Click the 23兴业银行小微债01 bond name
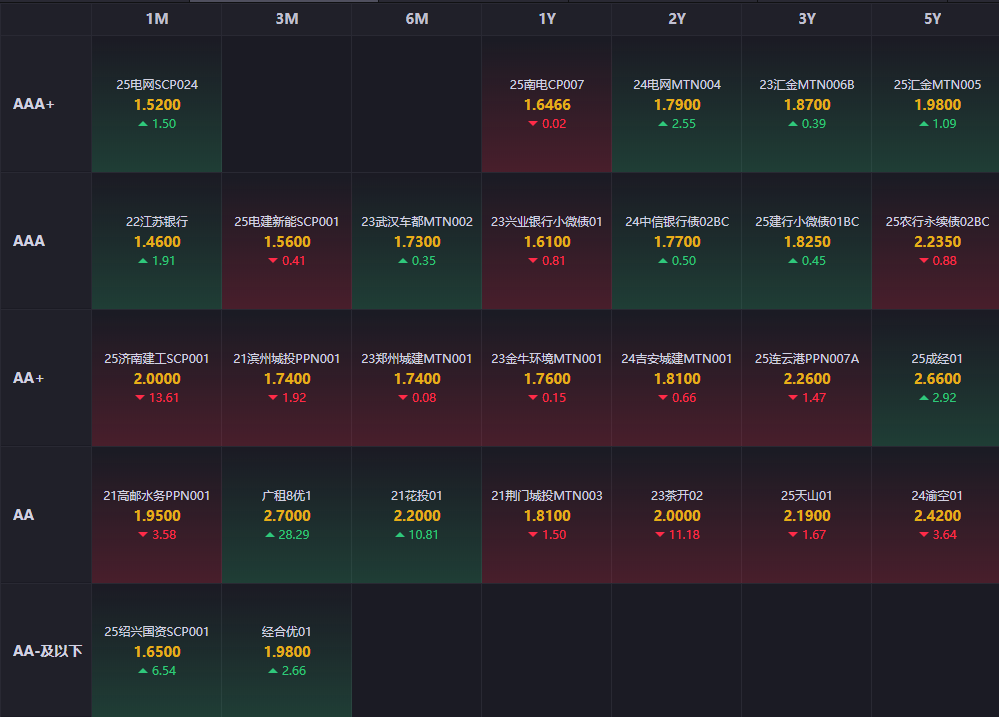999x717 pixels. (546, 222)
